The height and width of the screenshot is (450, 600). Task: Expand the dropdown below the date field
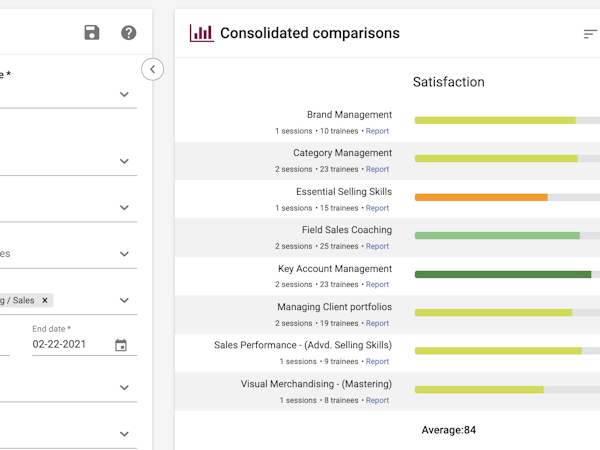tap(124, 388)
